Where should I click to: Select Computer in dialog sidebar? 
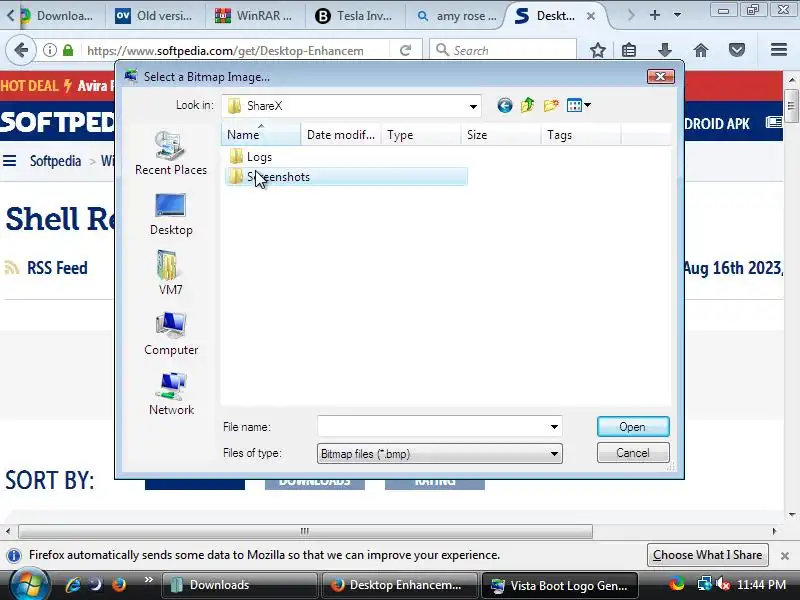tap(171, 334)
